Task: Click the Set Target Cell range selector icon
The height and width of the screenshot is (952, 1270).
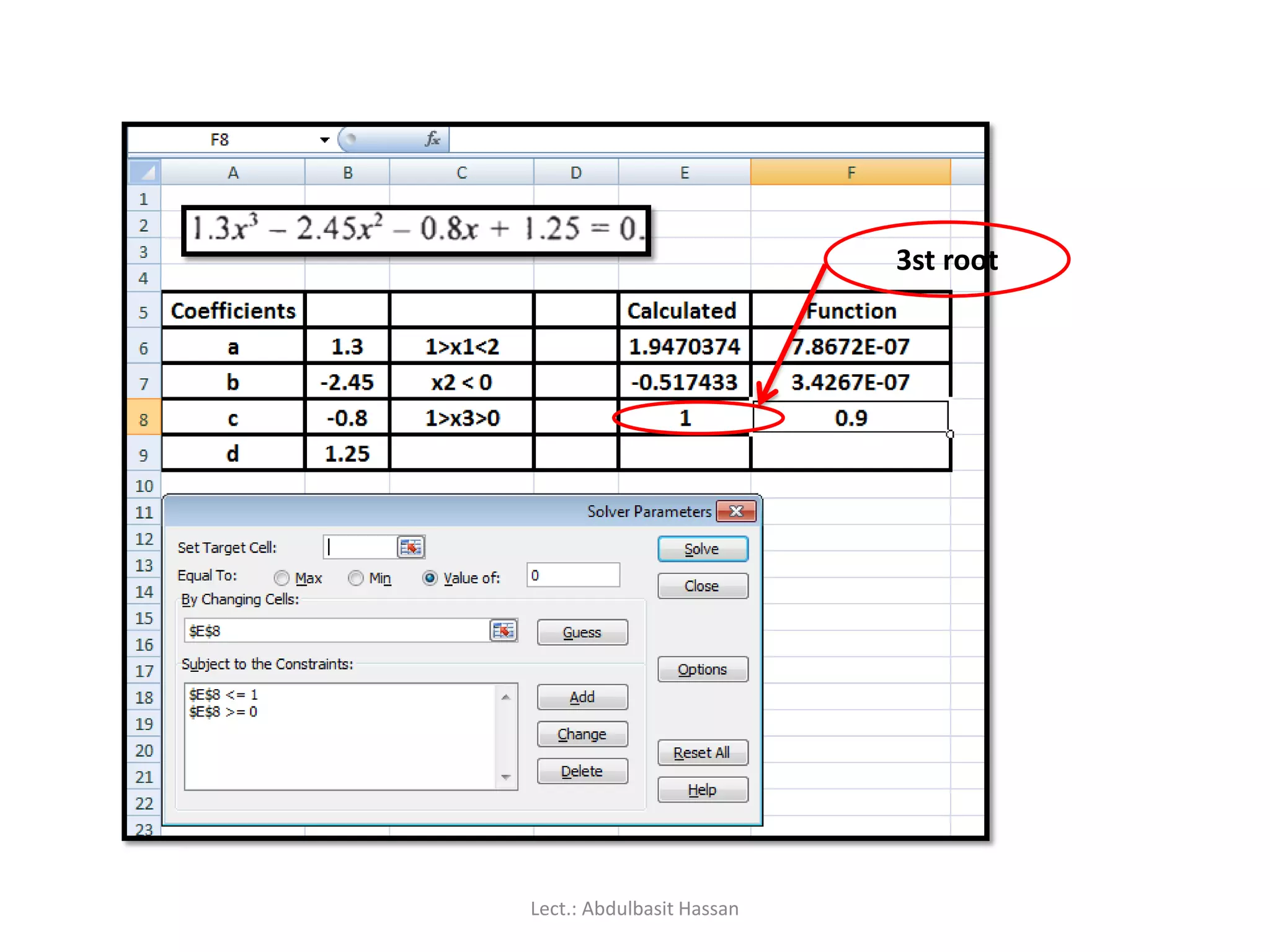Action: (411, 547)
